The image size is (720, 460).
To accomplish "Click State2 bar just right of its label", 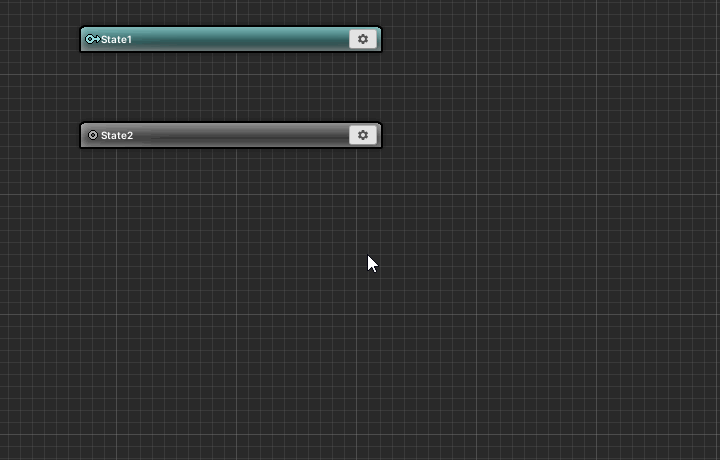I will 150,135.
